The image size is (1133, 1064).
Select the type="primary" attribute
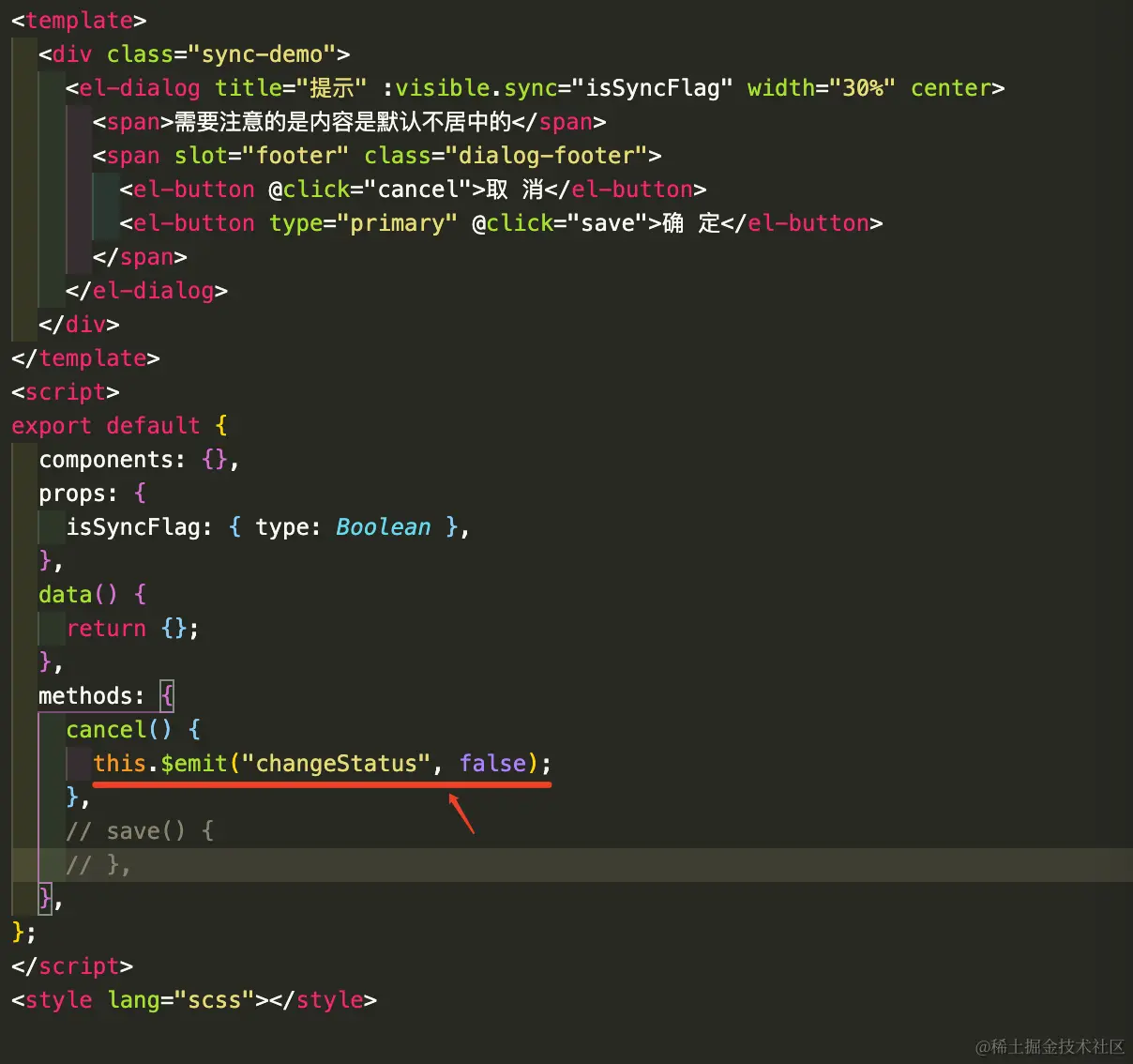[363, 222]
